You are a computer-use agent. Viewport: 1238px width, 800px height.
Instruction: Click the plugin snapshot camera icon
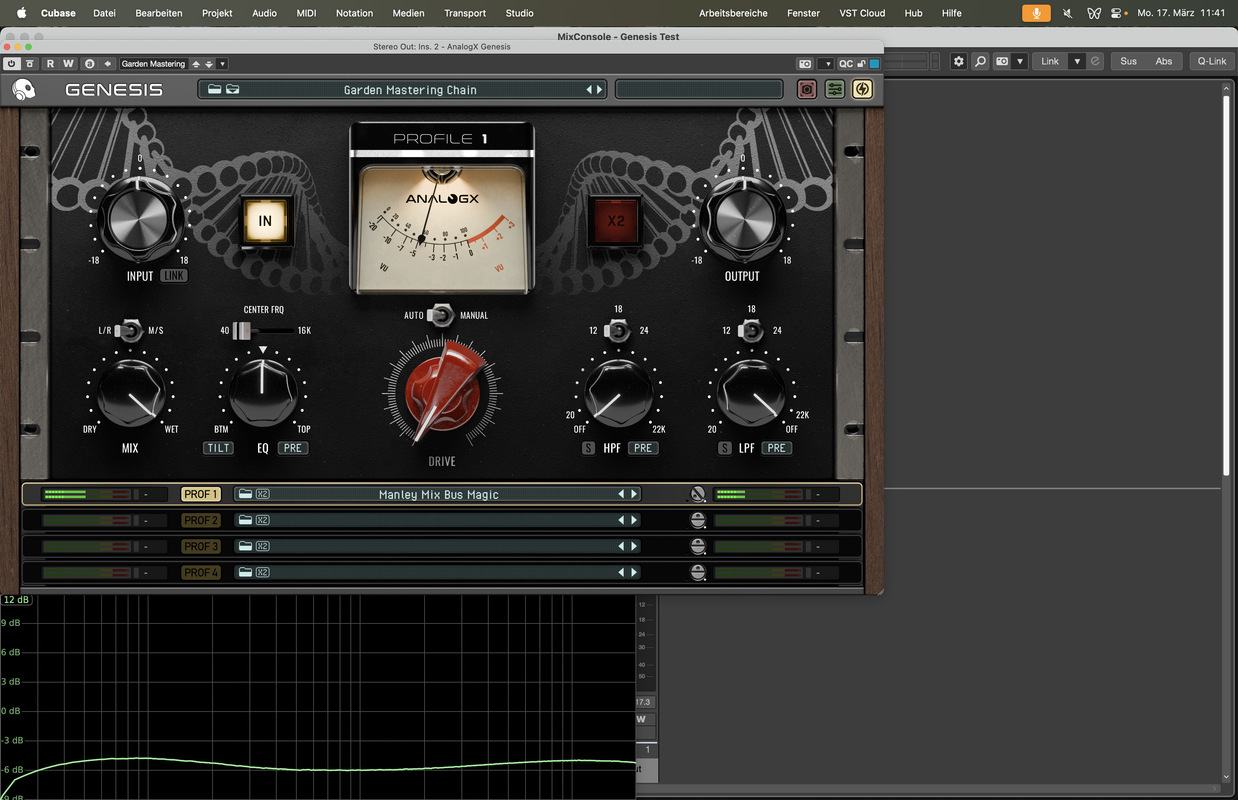(x=805, y=64)
